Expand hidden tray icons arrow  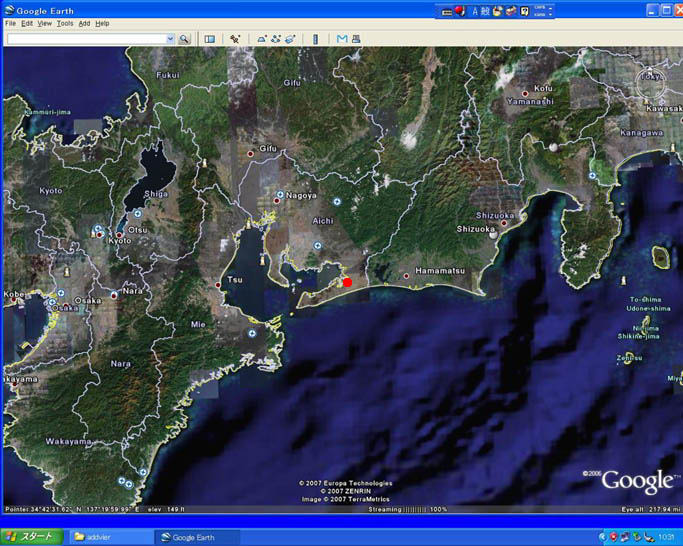coord(603,537)
